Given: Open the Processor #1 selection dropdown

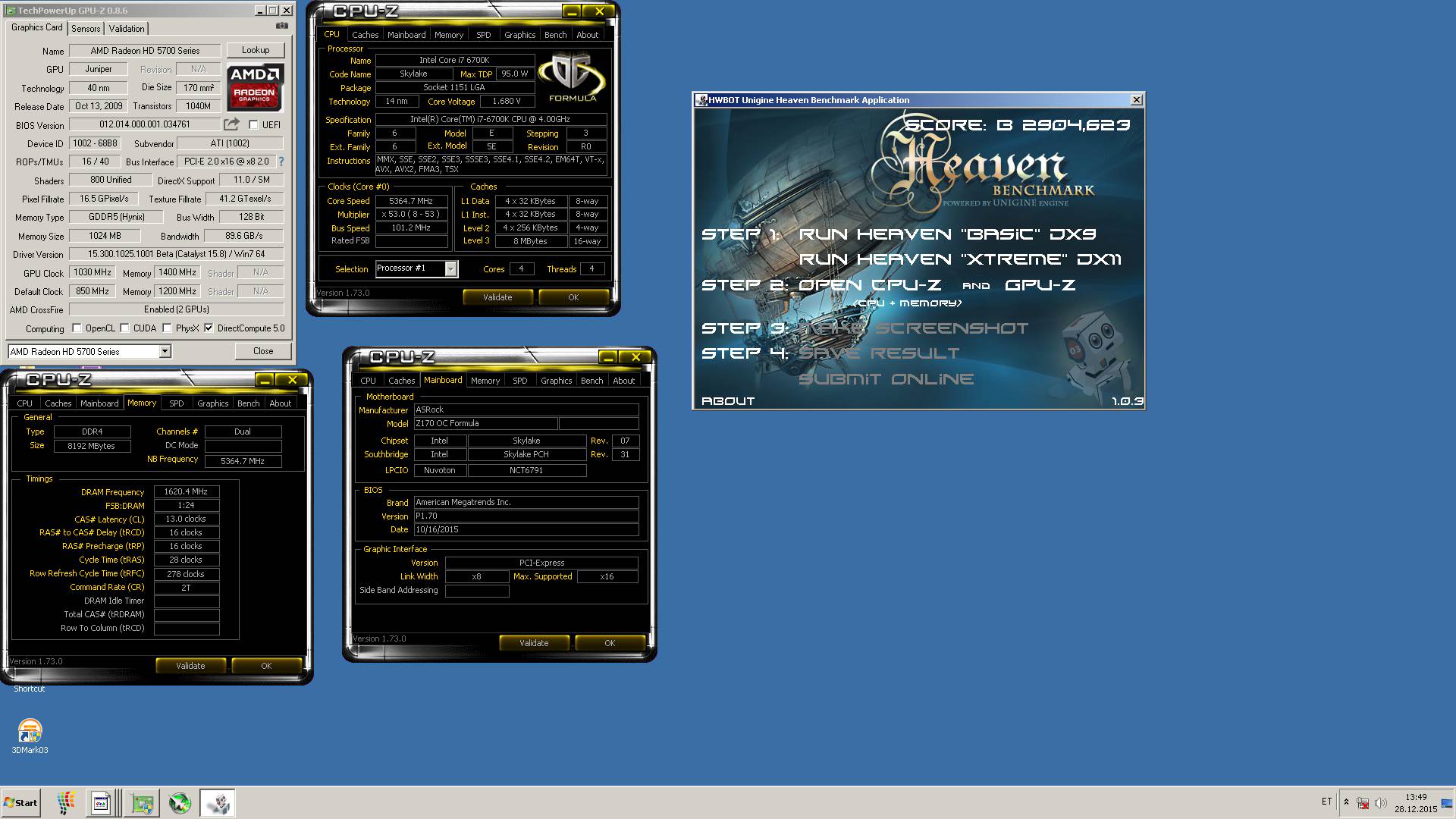Looking at the screenshot, I should coord(451,268).
